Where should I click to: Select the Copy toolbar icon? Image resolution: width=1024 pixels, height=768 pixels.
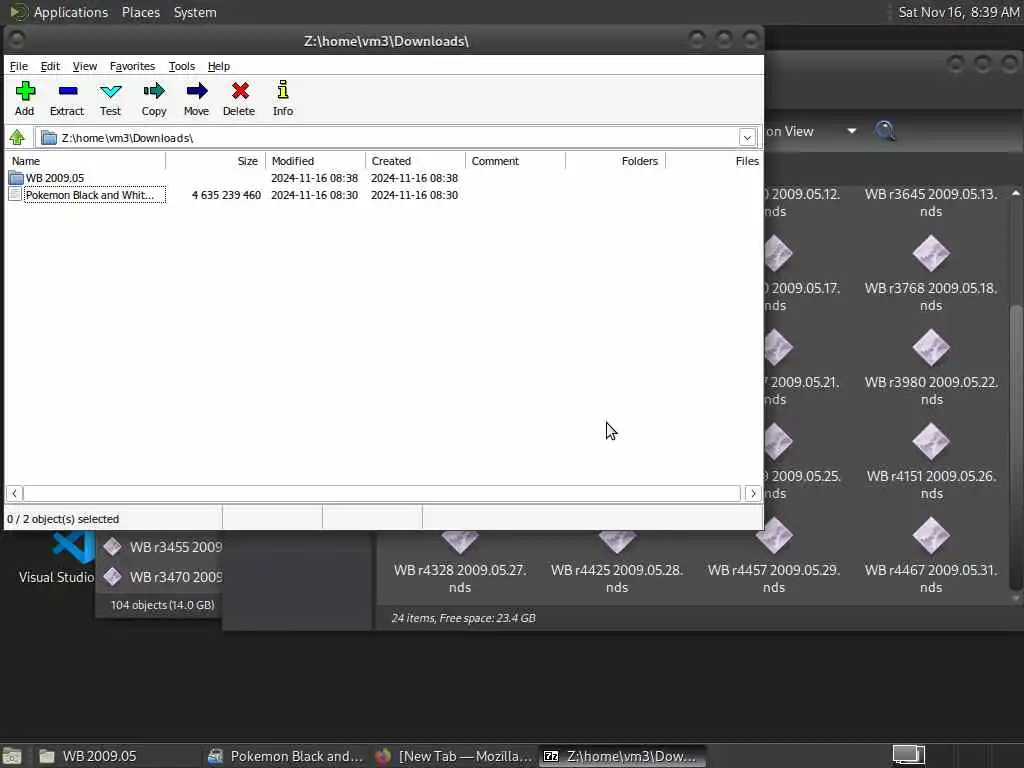tap(154, 99)
